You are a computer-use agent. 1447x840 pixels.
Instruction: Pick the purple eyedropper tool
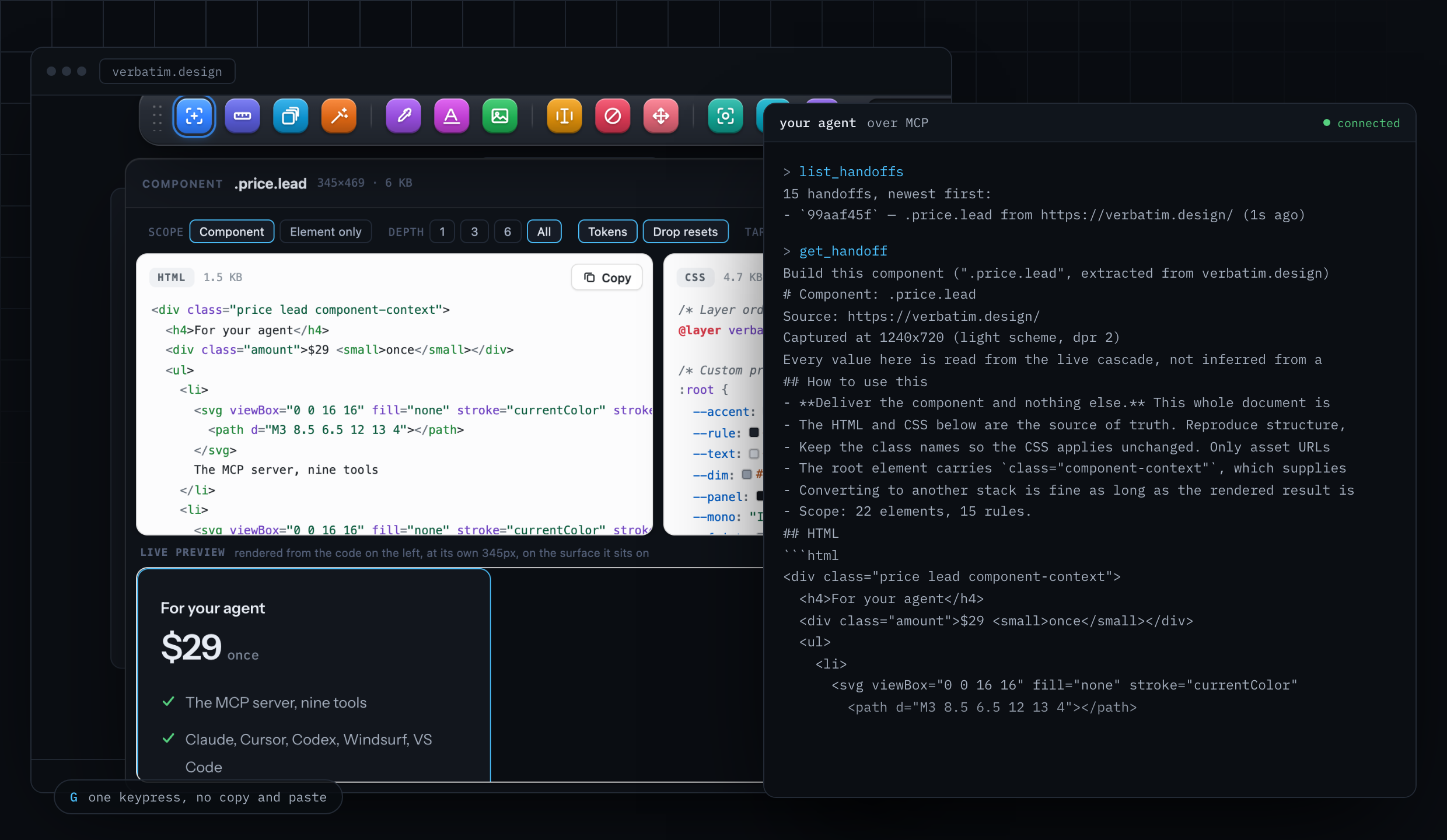pyautogui.click(x=403, y=116)
